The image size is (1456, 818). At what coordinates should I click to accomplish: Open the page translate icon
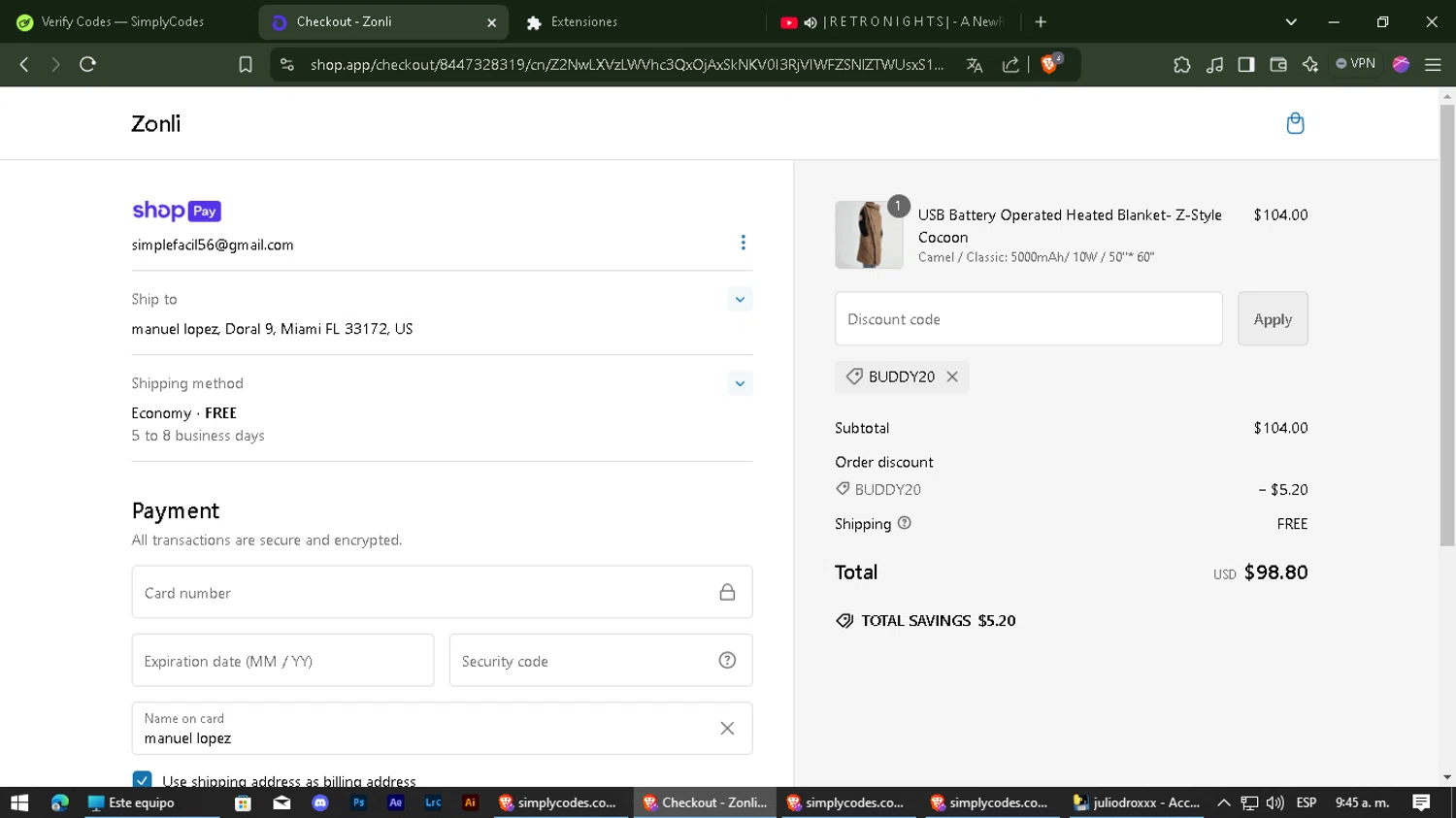pos(975,64)
